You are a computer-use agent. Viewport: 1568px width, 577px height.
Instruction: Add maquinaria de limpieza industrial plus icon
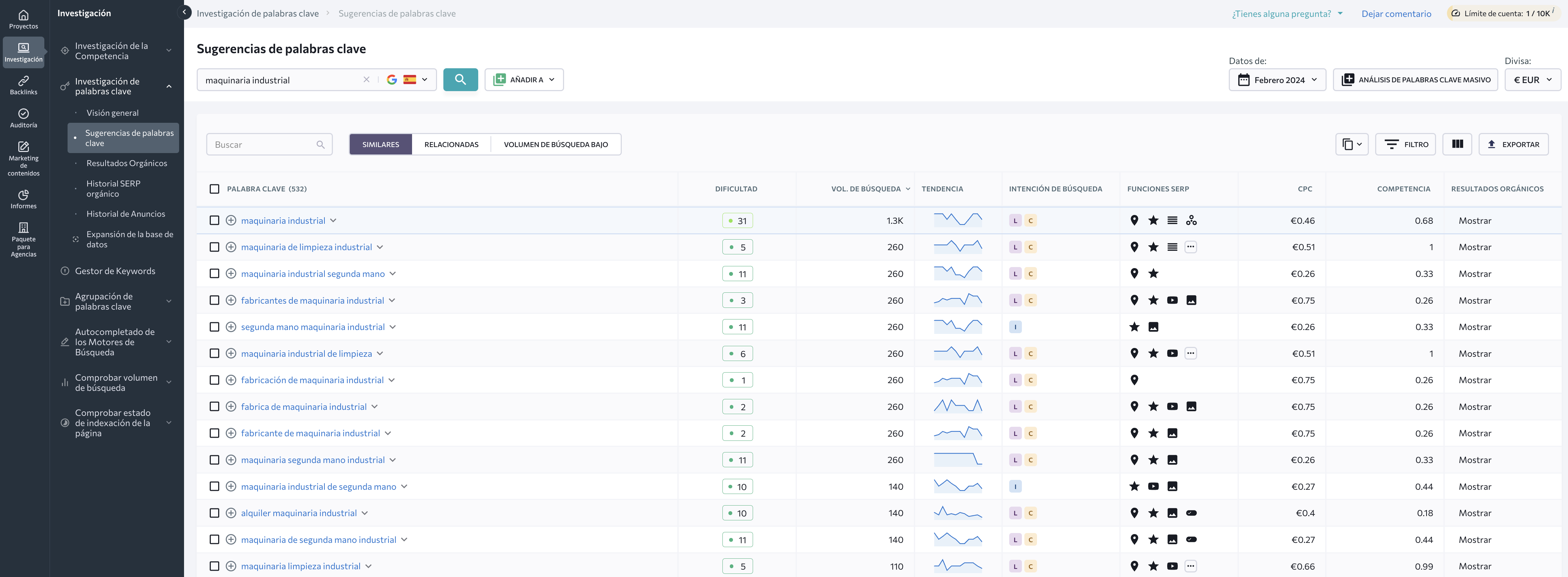pos(231,247)
